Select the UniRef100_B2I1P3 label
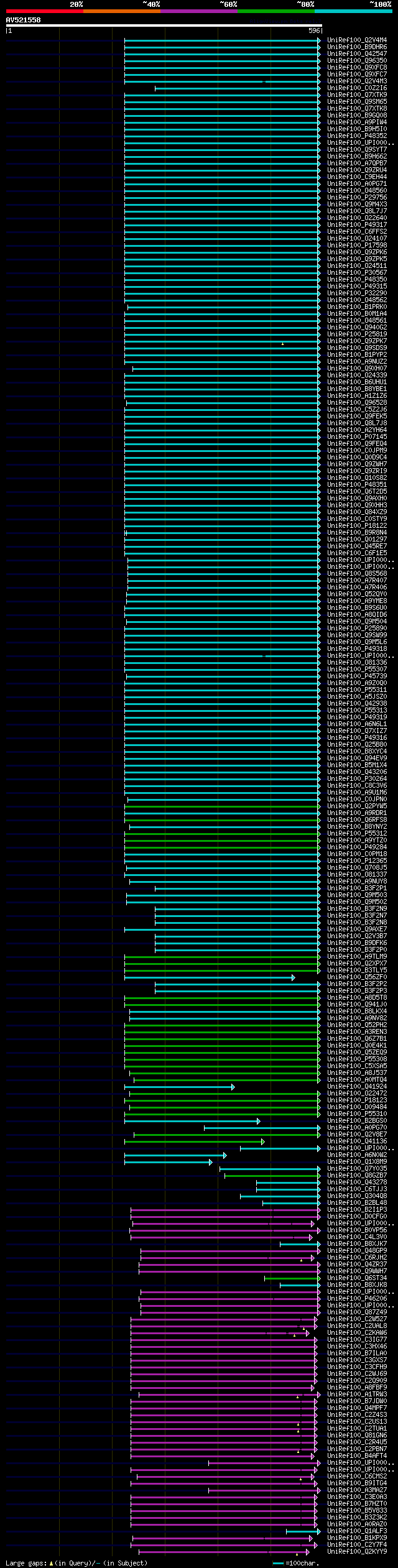398x1568 pixels. tap(357, 1210)
